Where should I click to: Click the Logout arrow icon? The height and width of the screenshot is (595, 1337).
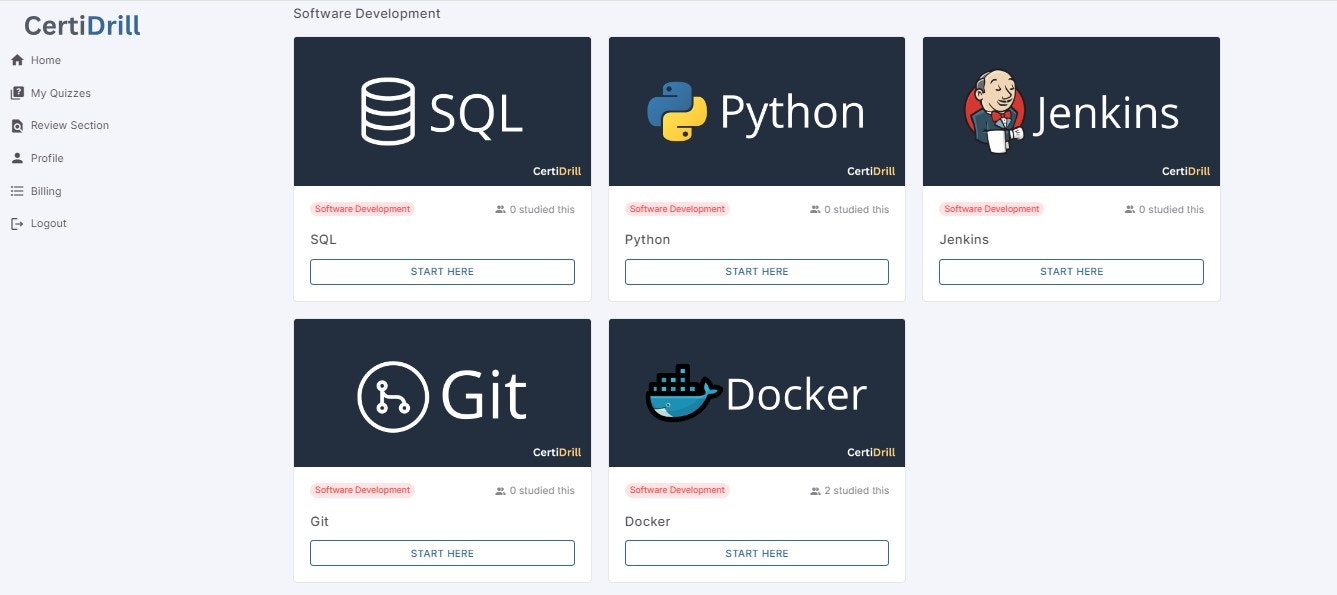17,224
